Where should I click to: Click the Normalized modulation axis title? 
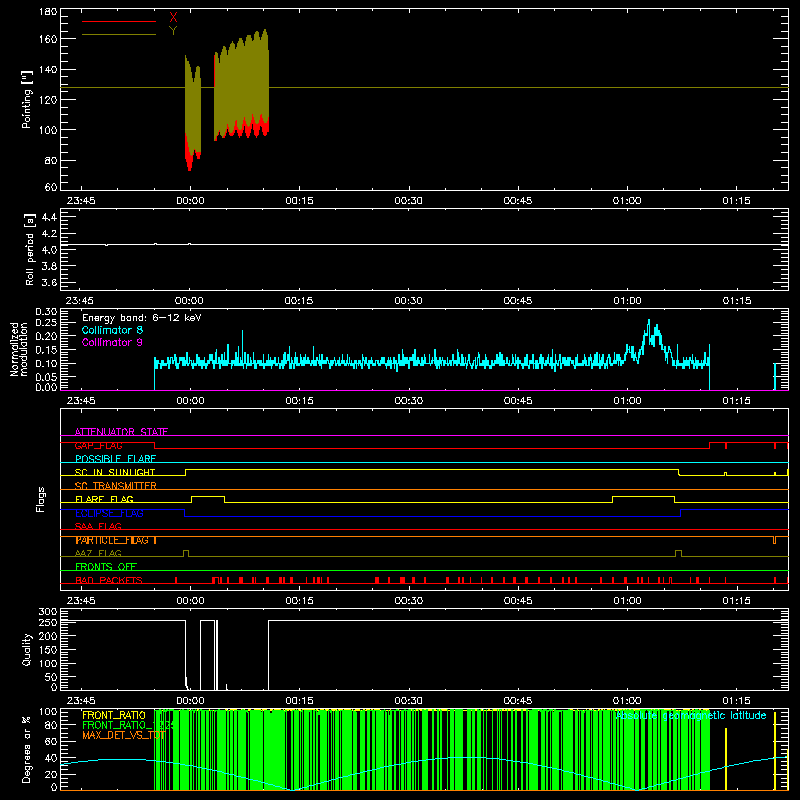pos(19,349)
